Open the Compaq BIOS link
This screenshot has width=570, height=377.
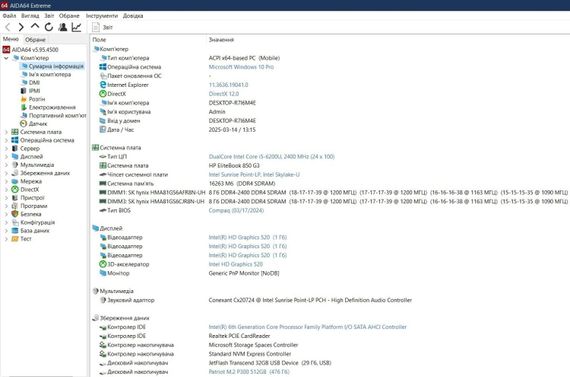pyautogui.click(x=236, y=210)
